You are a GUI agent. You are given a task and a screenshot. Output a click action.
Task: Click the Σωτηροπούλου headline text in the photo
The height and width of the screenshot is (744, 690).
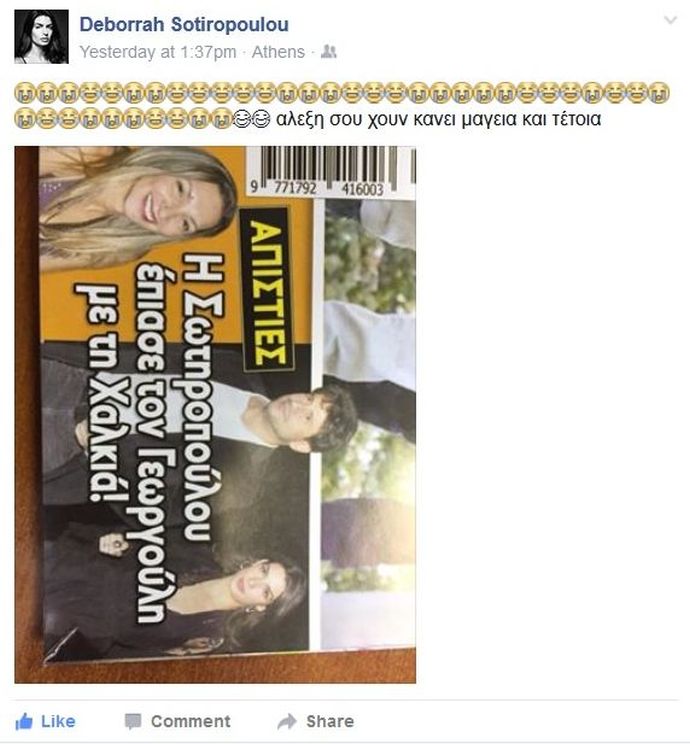(198, 397)
